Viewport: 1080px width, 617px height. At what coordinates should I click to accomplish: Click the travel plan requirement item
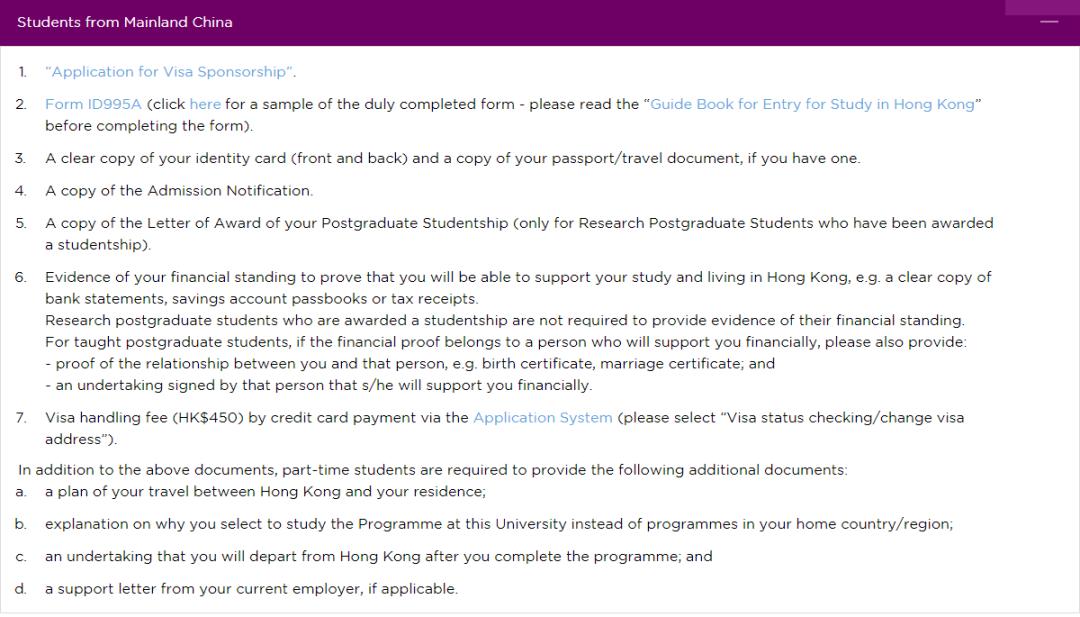pyautogui.click(x=265, y=491)
